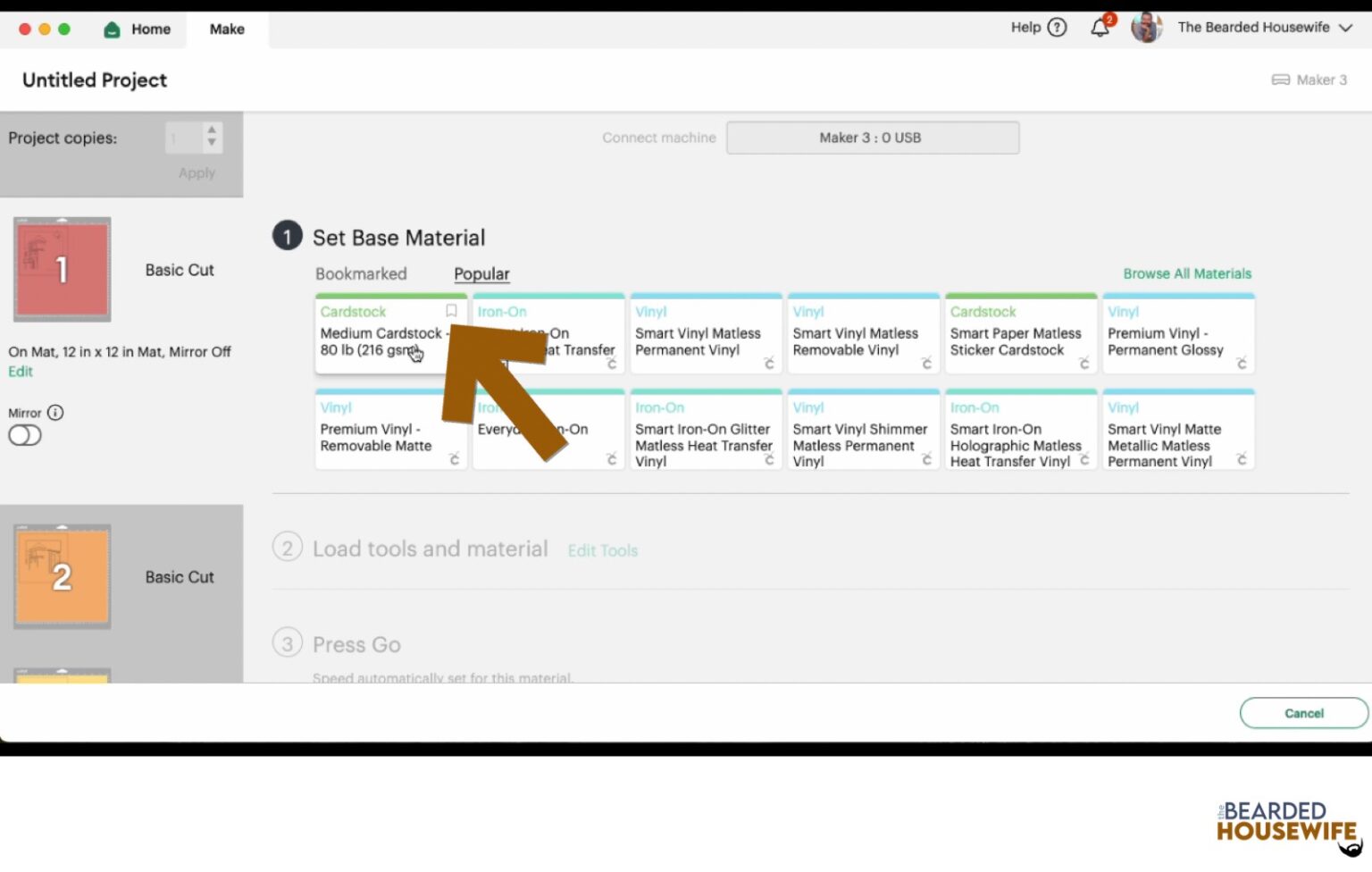Open Browse All Materials

[x=1186, y=274]
